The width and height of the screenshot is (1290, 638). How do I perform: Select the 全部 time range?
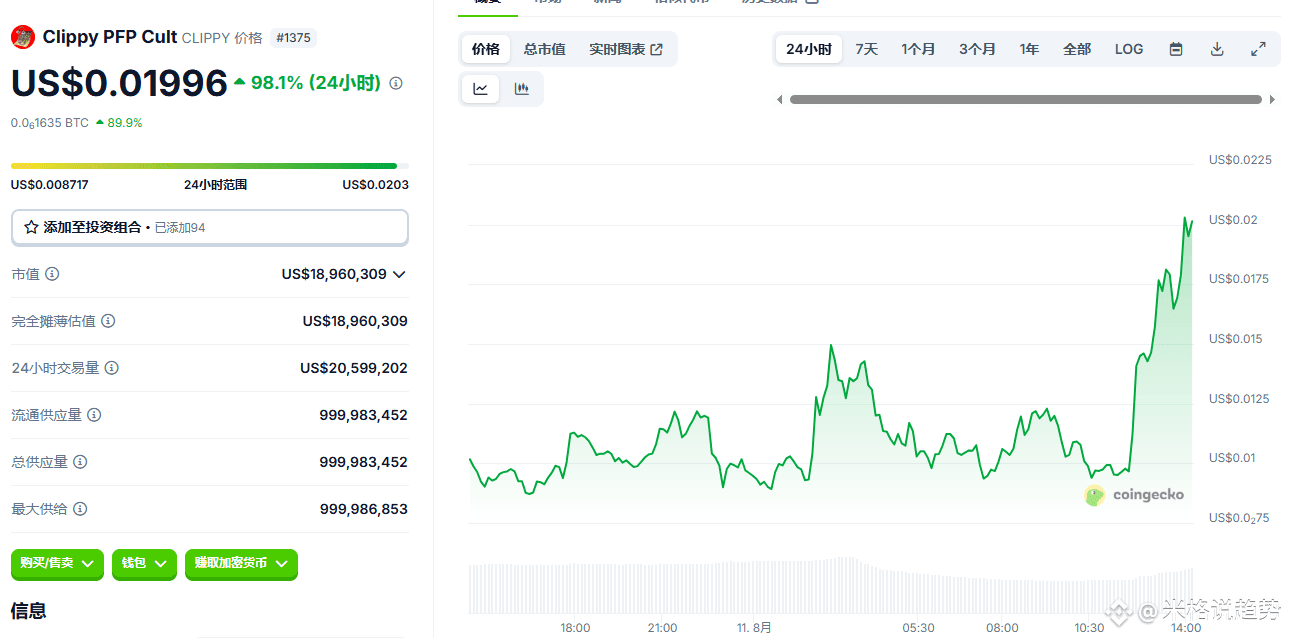coord(1077,49)
